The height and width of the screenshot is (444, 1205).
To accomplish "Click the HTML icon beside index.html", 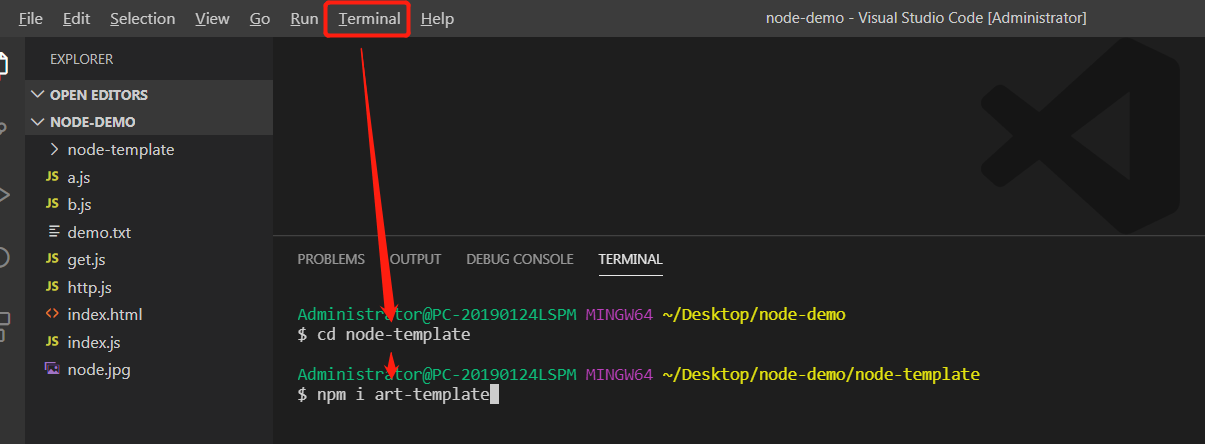I will pos(52,314).
